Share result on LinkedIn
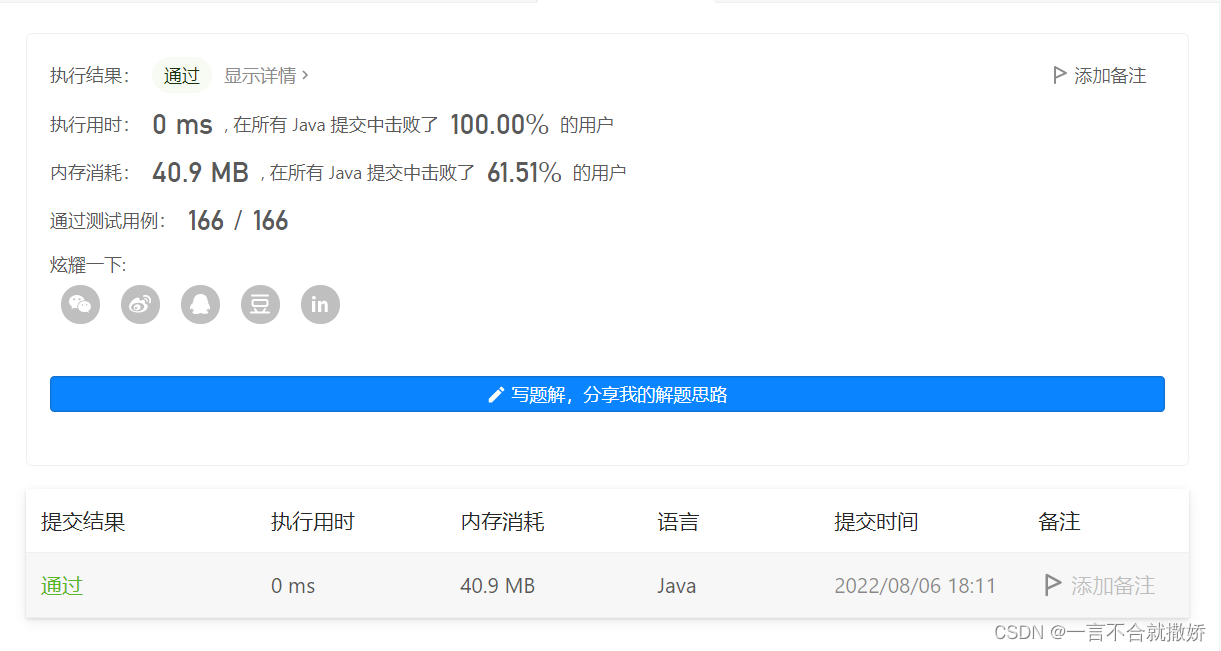Viewport: 1221px width, 651px height. (x=320, y=304)
